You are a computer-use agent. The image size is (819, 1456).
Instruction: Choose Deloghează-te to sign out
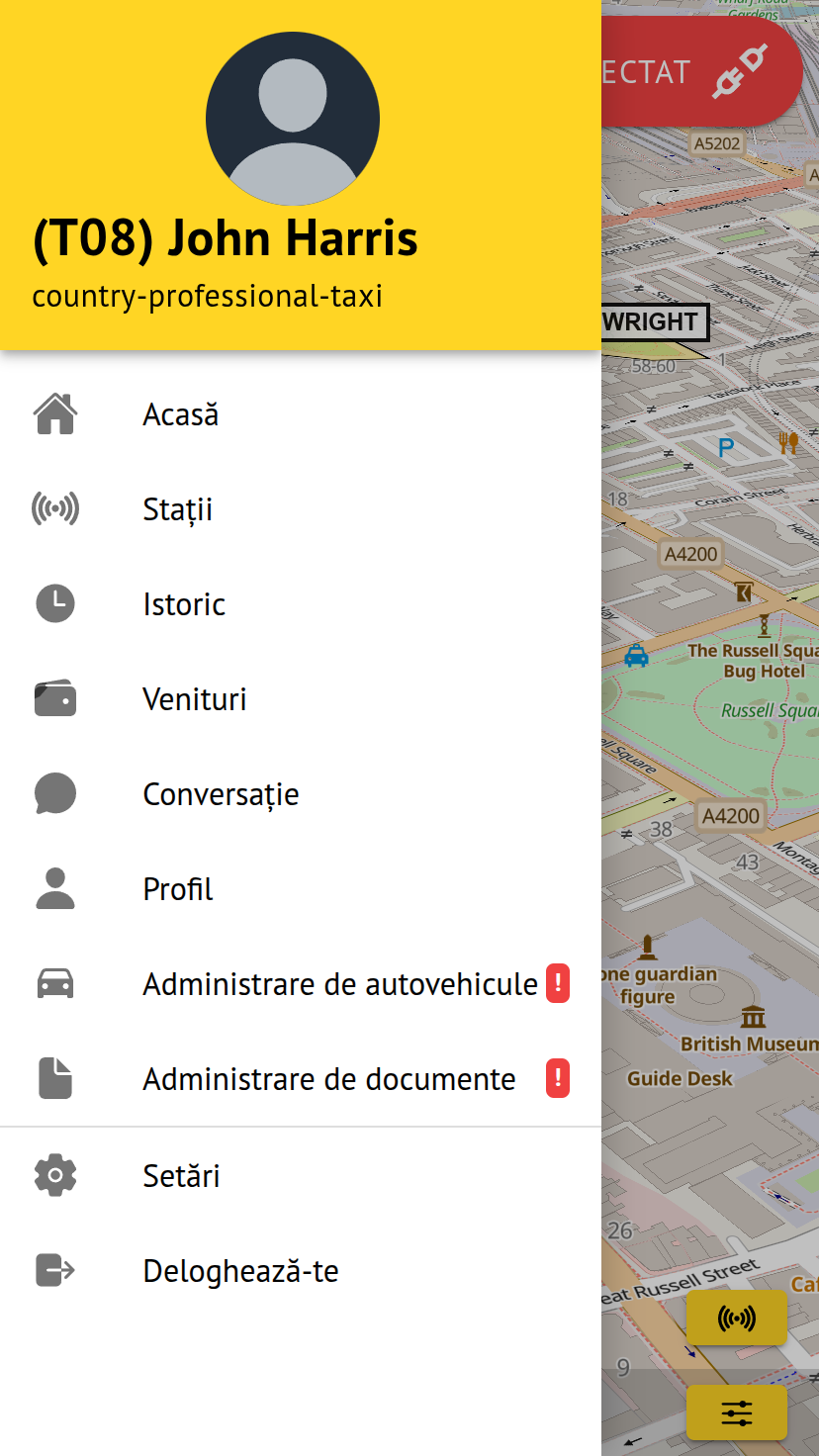point(240,1271)
